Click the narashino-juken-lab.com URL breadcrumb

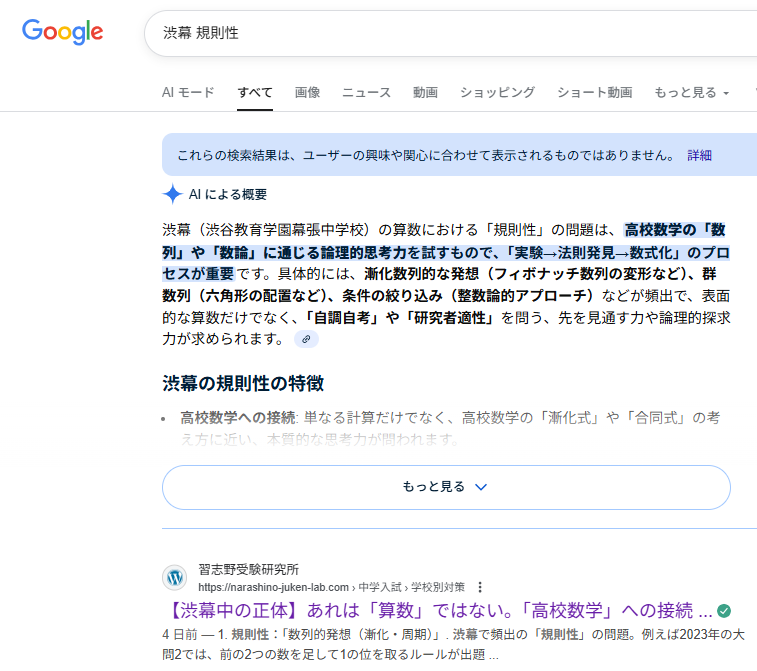click(x=273, y=587)
